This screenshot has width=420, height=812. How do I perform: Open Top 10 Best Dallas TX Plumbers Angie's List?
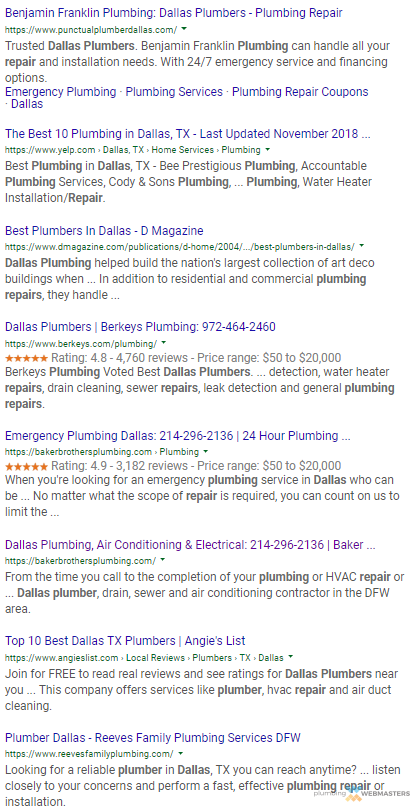point(125,641)
